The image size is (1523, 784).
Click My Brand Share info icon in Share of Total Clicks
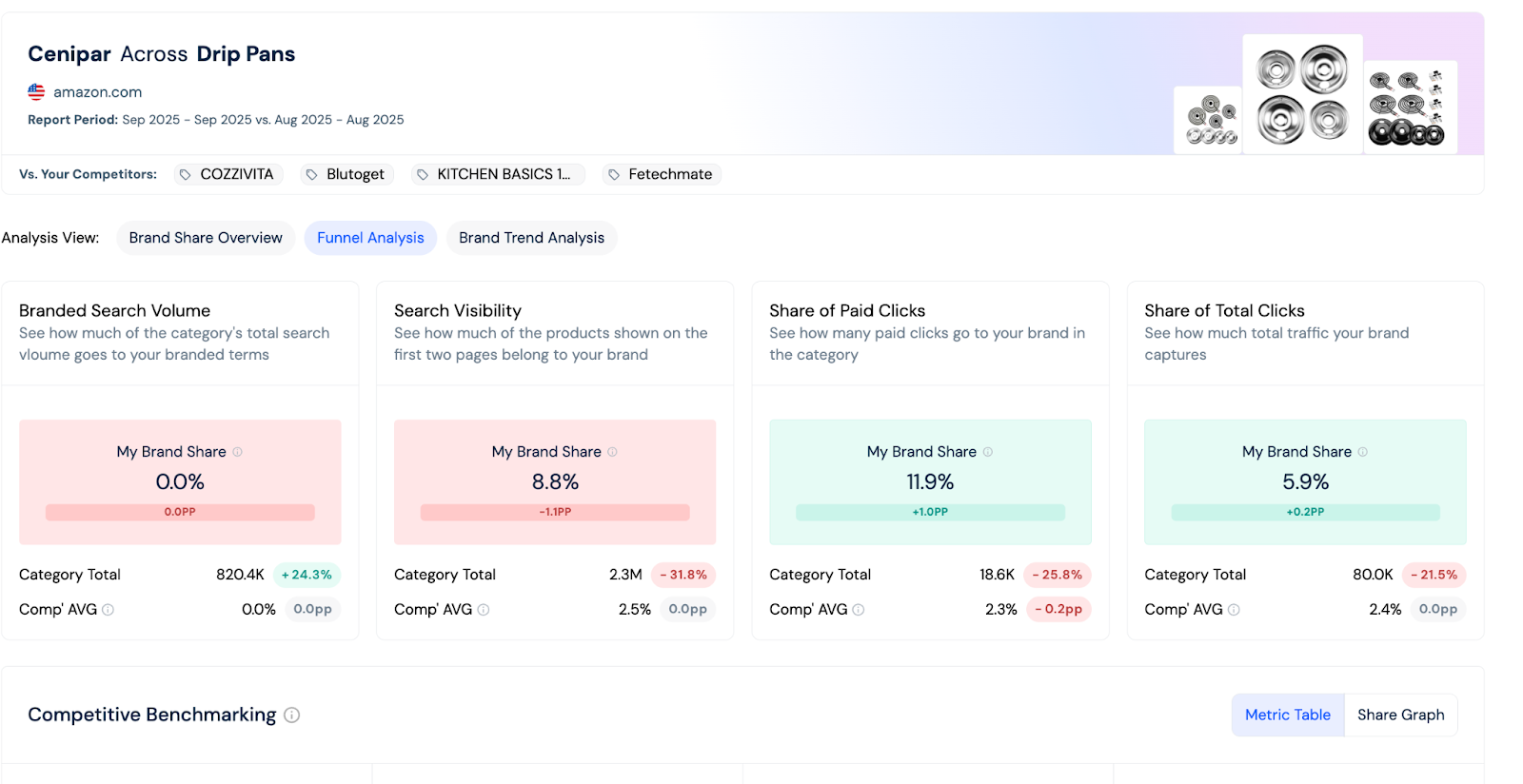[x=1363, y=452]
